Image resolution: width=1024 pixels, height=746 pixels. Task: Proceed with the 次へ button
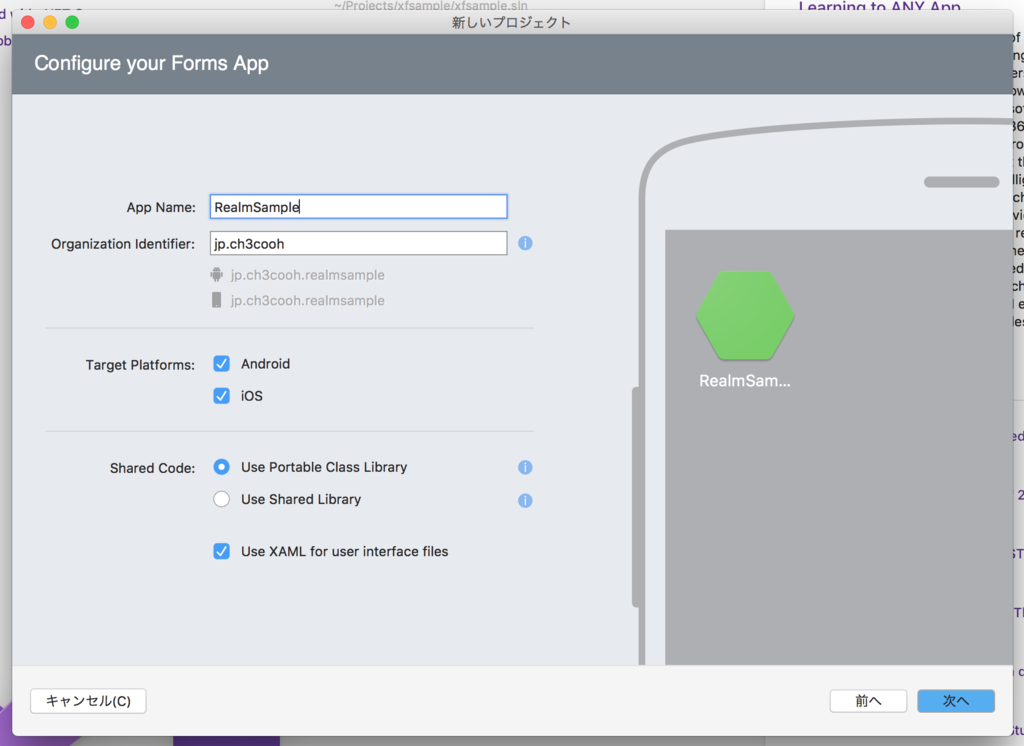coord(956,701)
